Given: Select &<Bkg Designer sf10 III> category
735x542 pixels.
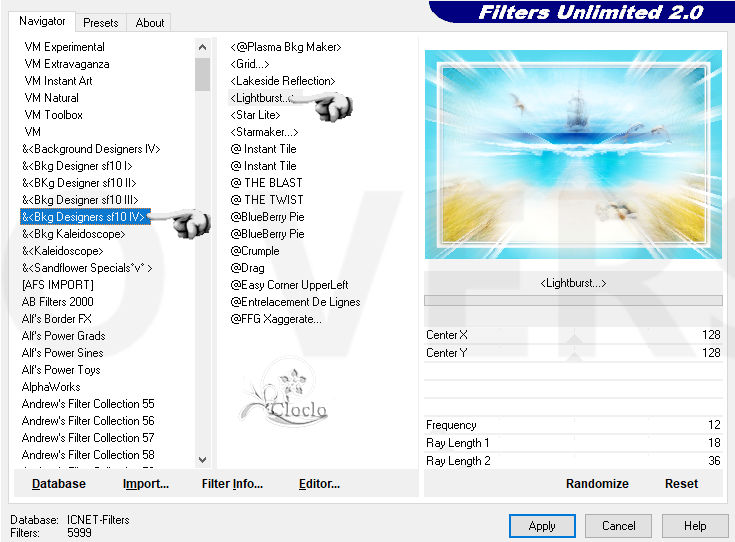Looking at the screenshot, I should [x=80, y=200].
